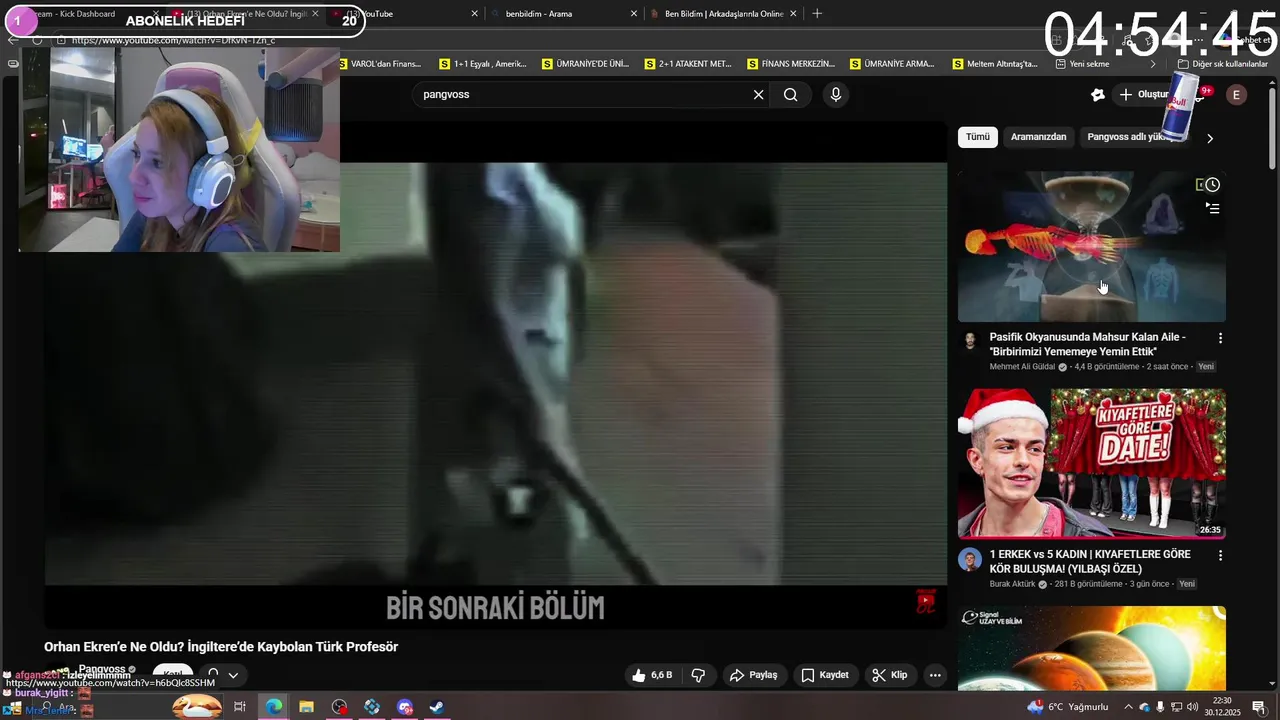Open Burak Aktürk channel avatar
This screenshot has width=1280, height=720.
coord(969,559)
